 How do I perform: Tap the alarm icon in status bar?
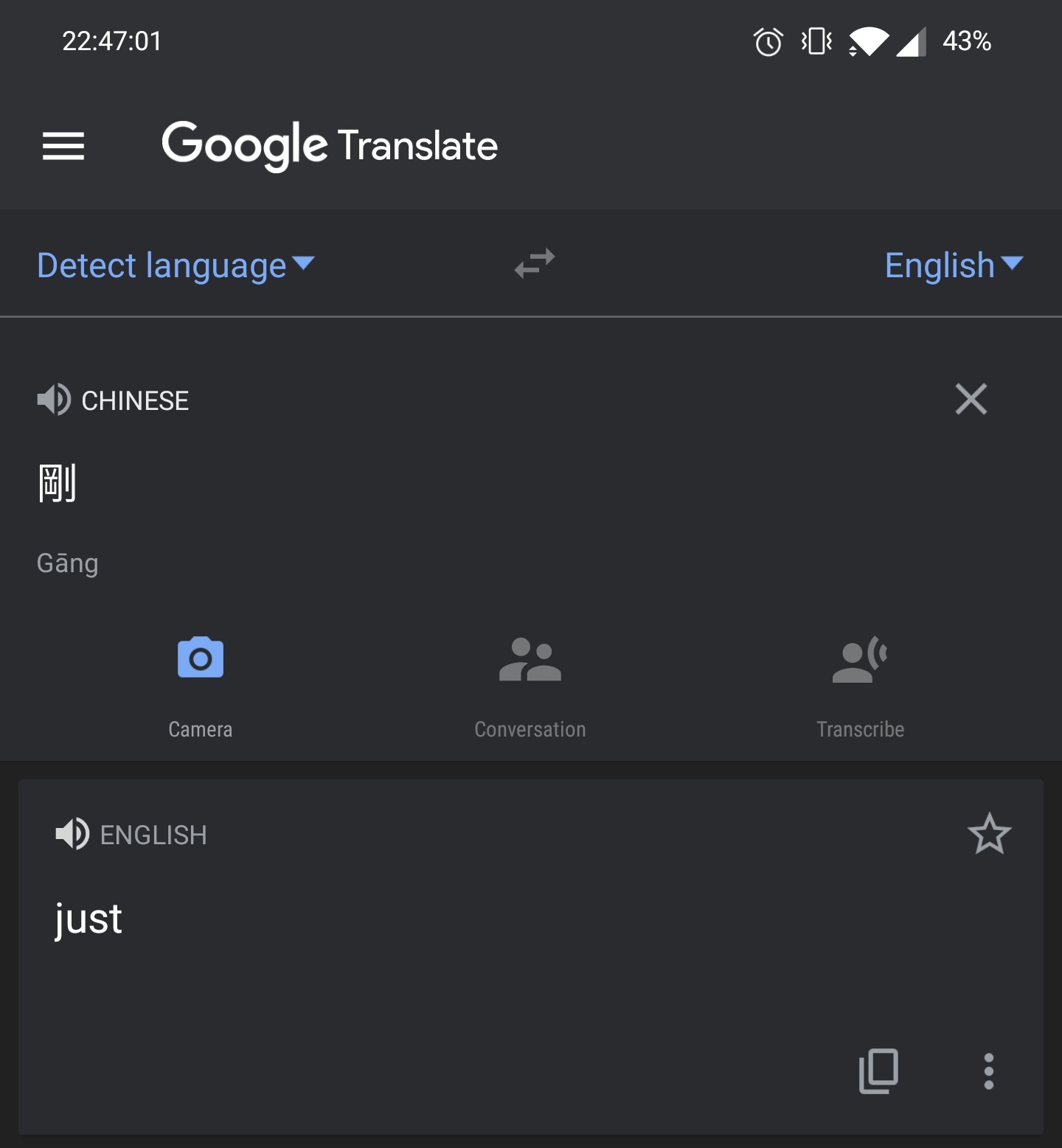tap(768, 41)
